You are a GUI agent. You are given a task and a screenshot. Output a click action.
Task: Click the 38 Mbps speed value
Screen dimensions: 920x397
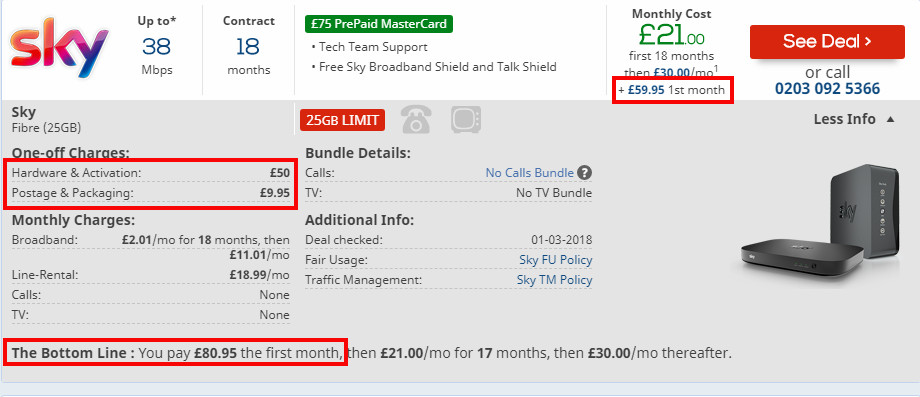point(157,45)
